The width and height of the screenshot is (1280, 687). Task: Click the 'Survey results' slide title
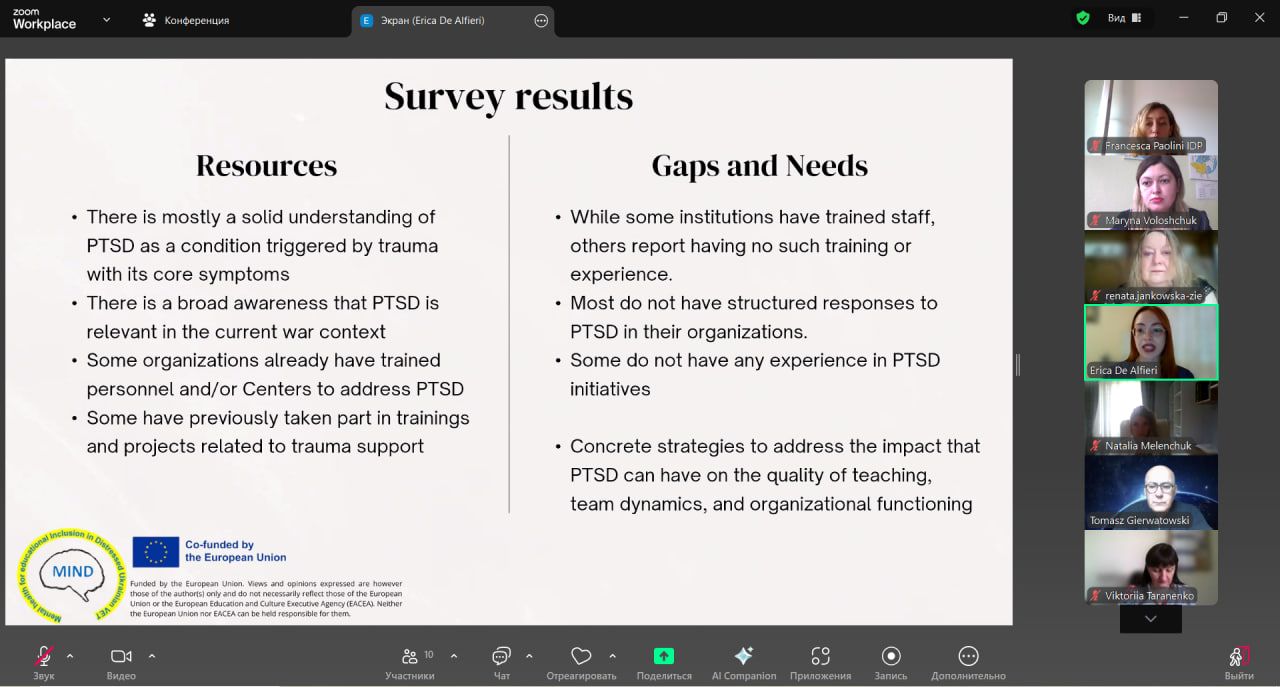(x=509, y=96)
